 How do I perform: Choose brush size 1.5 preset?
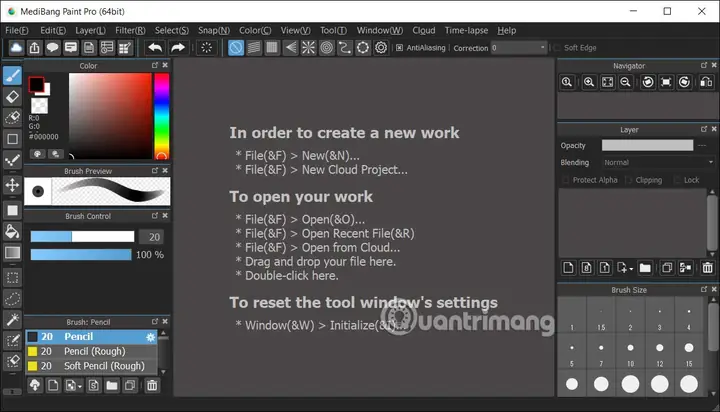point(601,317)
